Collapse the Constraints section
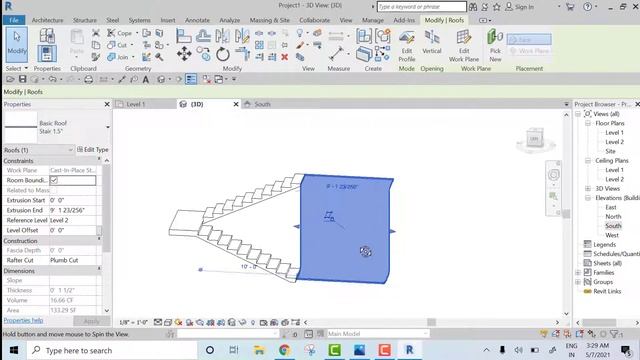The height and width of the screenshot is (360, 640). point(99,159)
